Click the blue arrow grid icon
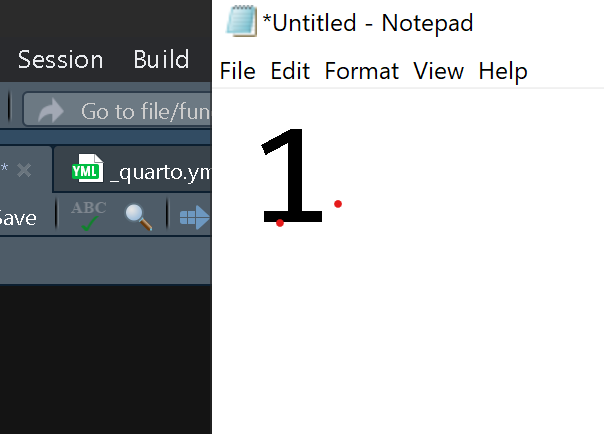This screenshot has width=604, height=434. click(x=195, y=218)
